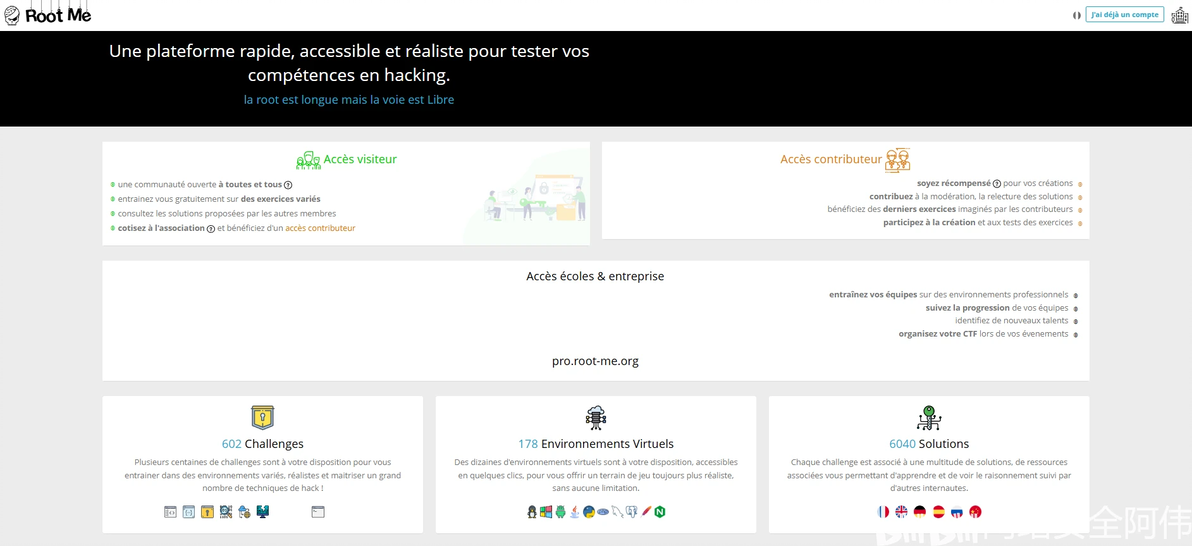Open help icon after 'à toutes et tous'
The width and height of the screenshot is (1192, 546).
click(x=288, y=185)
